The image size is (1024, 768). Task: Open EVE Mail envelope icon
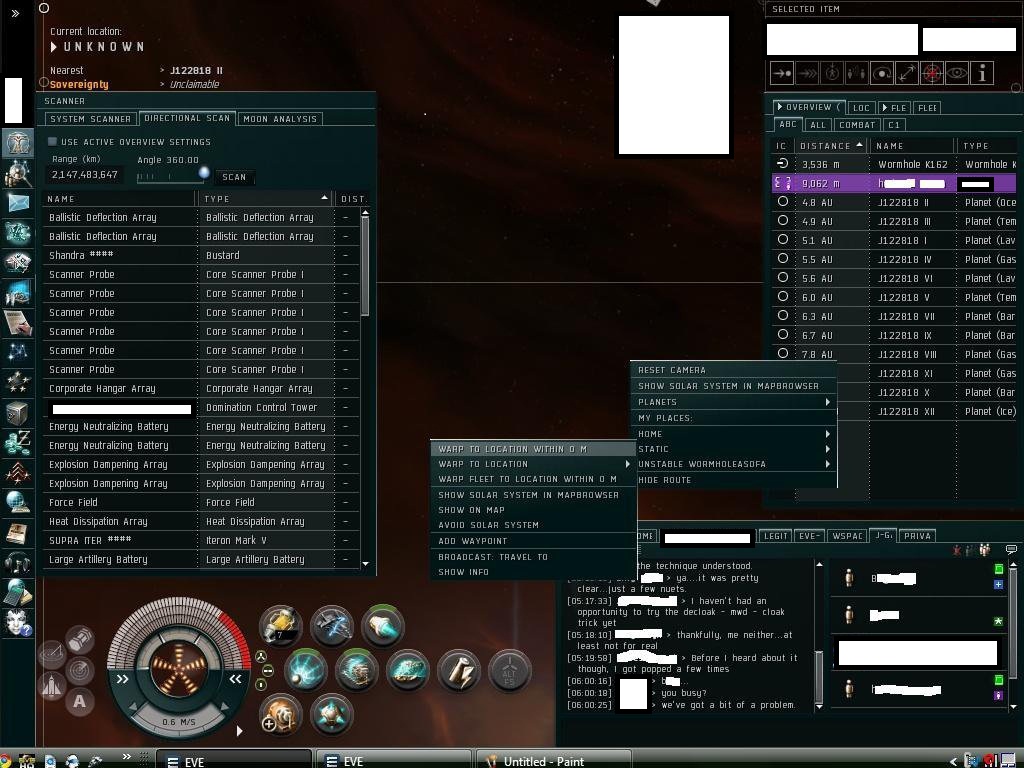click(x=18, y=203)
